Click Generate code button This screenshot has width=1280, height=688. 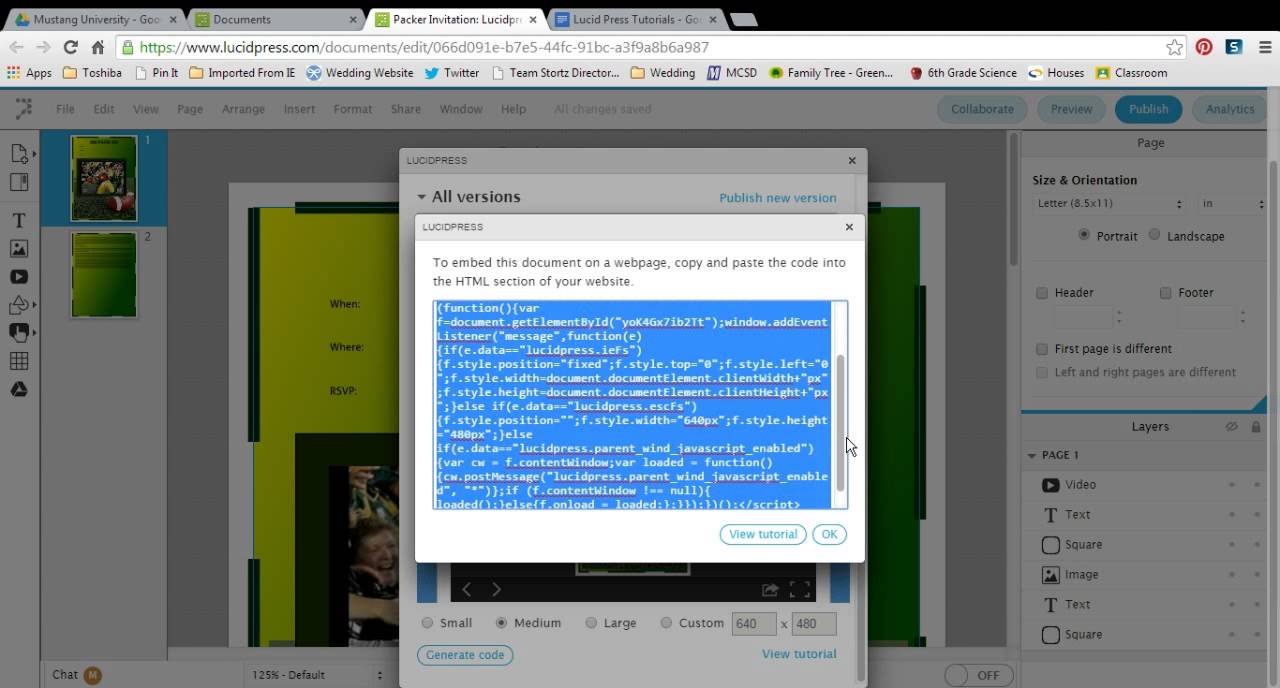[465, 655]
